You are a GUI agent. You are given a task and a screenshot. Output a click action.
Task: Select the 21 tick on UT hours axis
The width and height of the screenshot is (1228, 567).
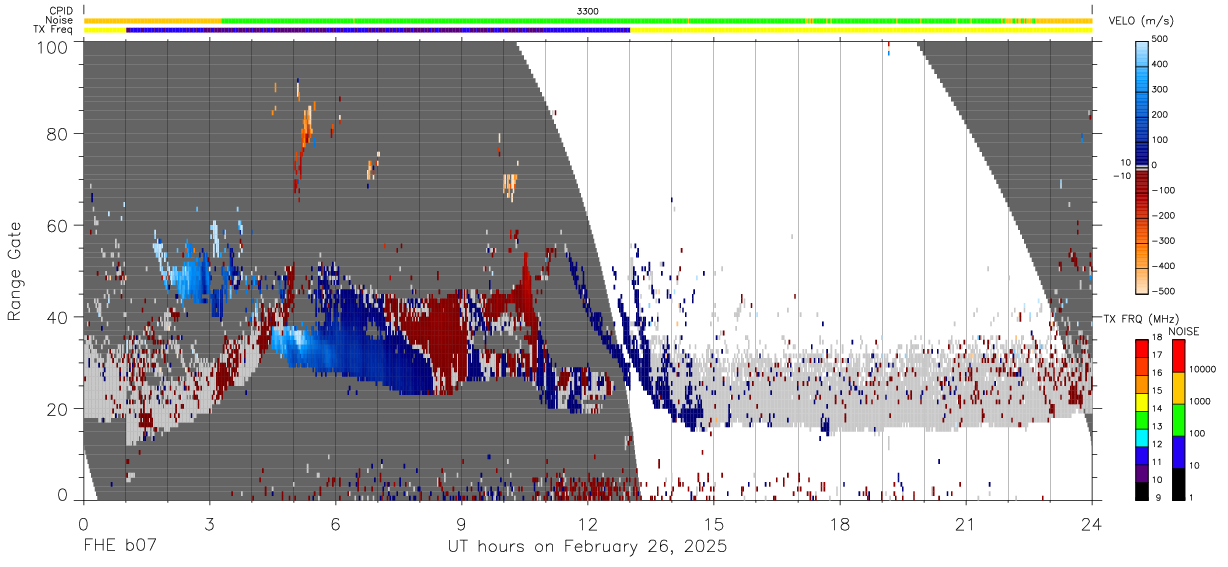coord(965,523)
